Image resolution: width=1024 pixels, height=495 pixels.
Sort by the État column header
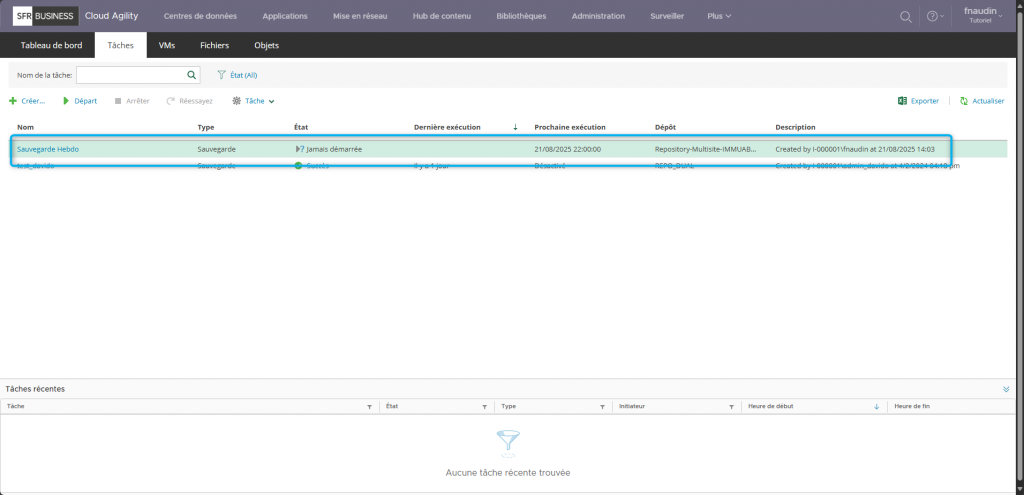click(x=302, y=127)
